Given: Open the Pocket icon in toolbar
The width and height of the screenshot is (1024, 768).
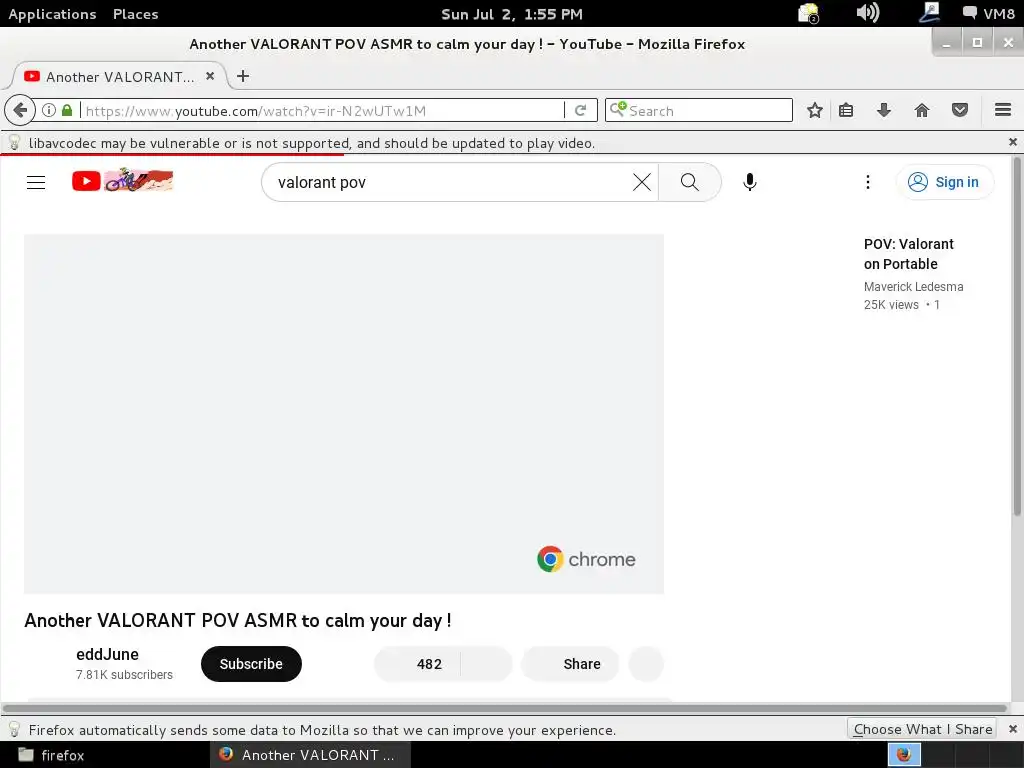Looking at the screenshot, I should (x=959, y=110).
